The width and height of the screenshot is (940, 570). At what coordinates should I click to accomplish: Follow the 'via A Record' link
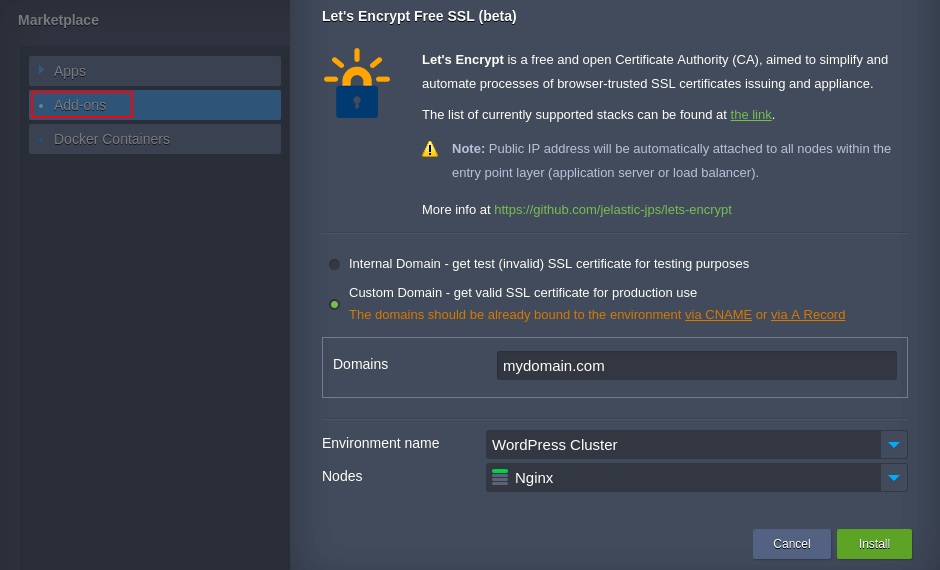click(x=808, y=315)
